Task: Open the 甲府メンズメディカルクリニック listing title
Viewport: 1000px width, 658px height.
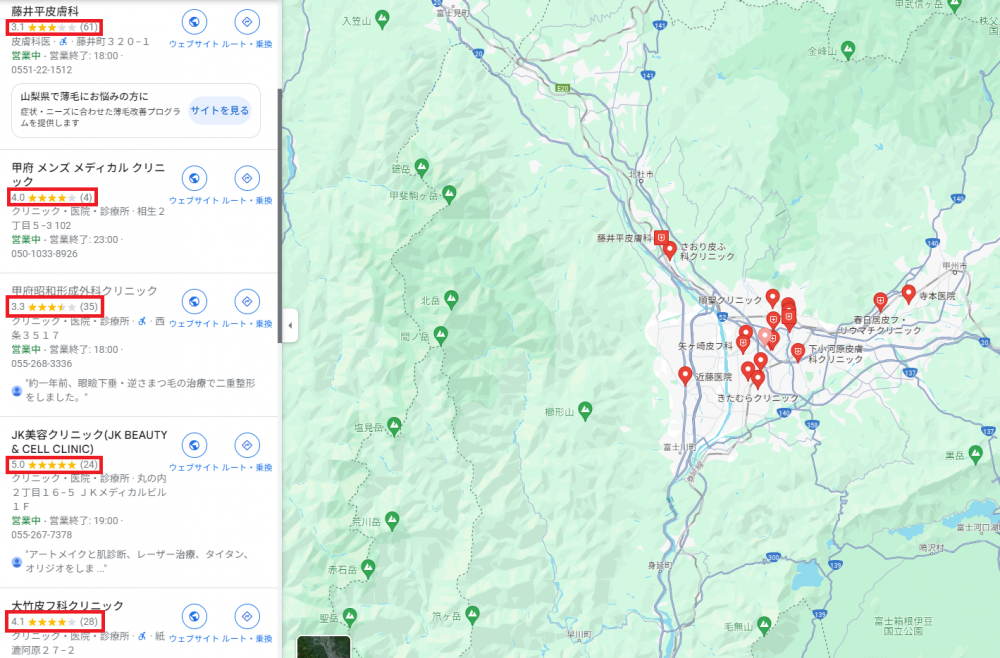Action: click(x=88, y=174)
